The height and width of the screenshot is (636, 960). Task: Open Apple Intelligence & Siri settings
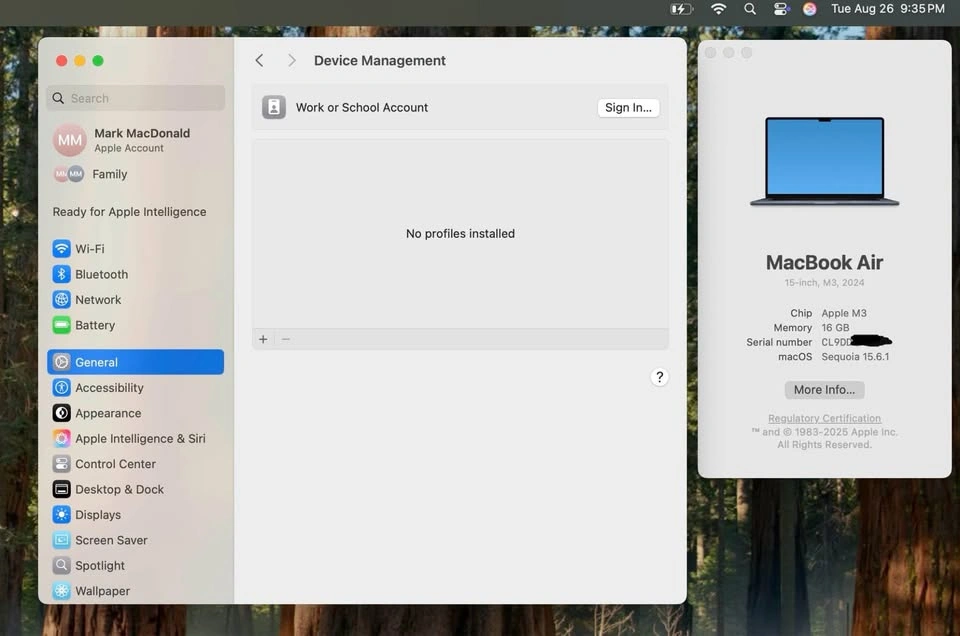(x=139, y=439)
